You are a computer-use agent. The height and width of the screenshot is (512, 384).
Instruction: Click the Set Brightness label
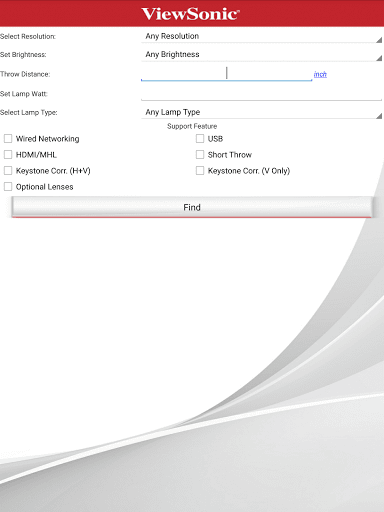(x=23, y=55)
